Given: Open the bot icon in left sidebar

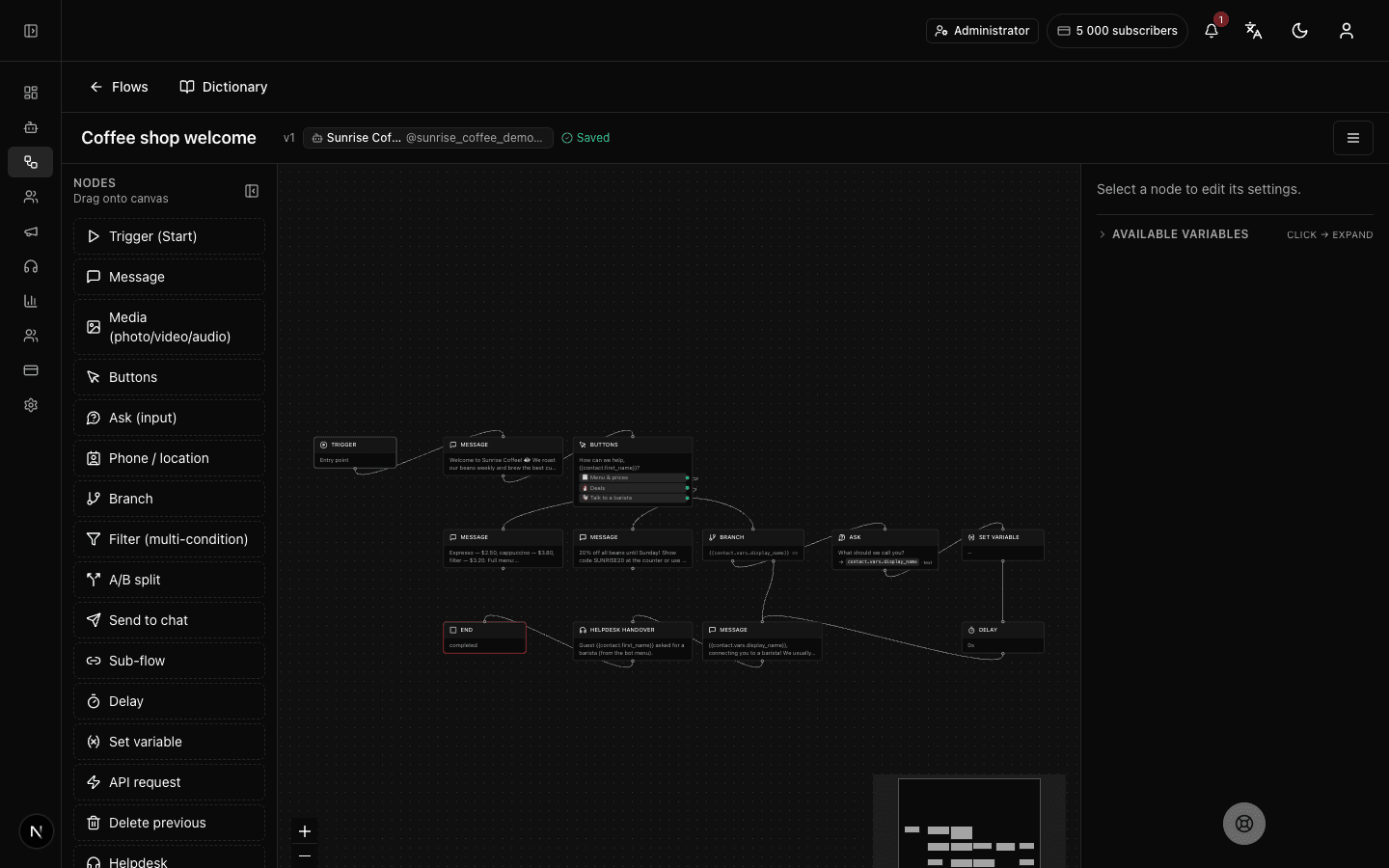Looking at the screenshot, I should (31, 127).
